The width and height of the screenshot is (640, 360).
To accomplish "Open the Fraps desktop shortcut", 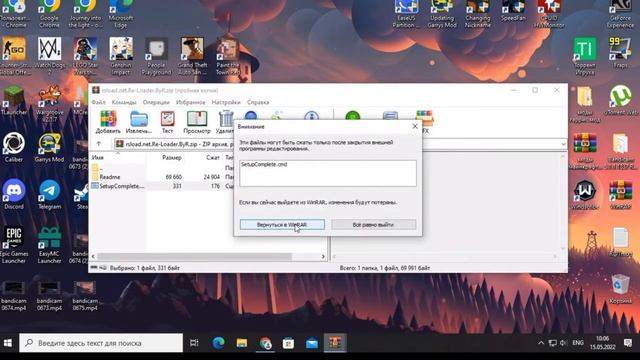I will [620, 53].
